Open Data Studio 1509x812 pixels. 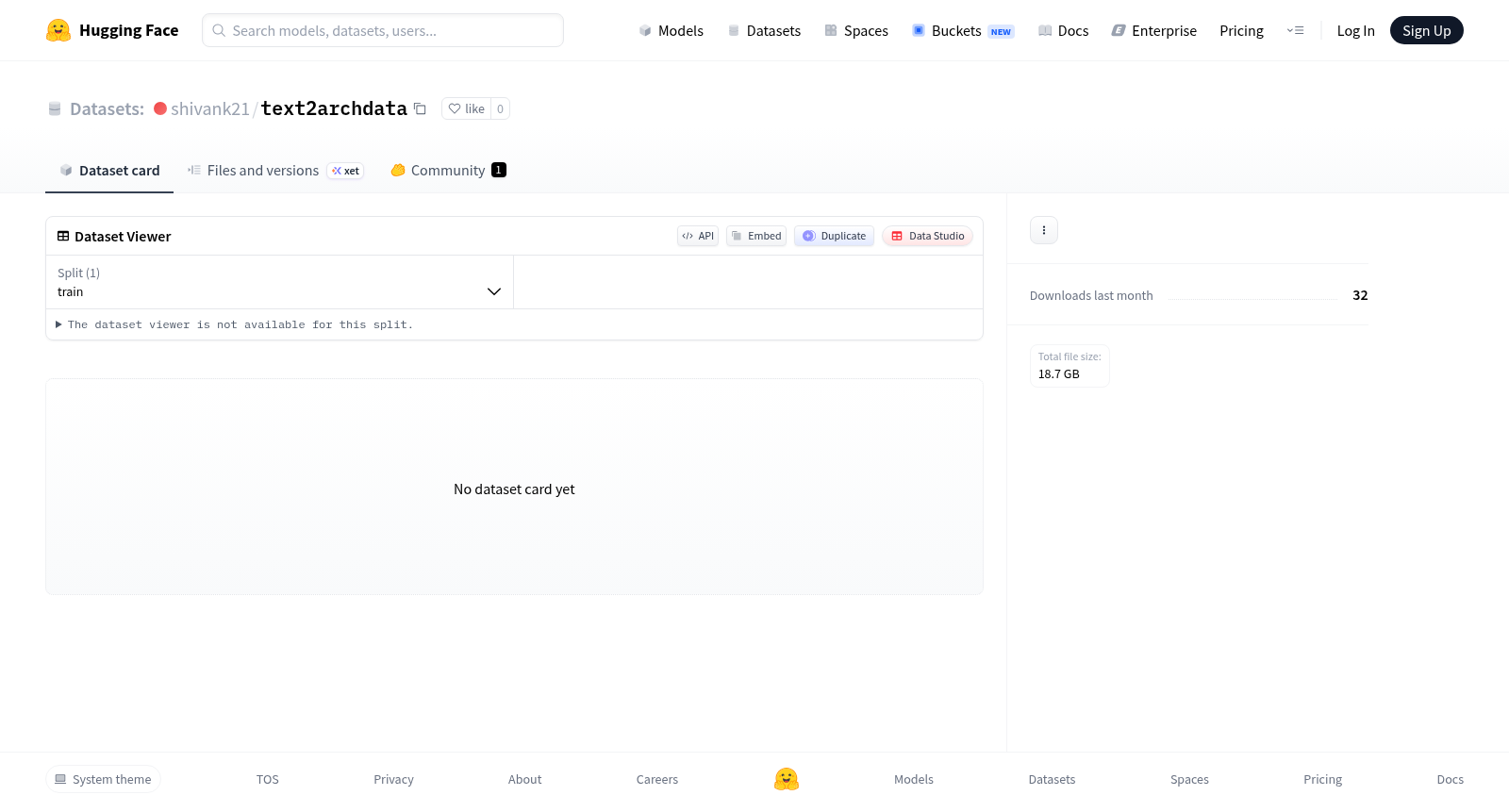coord(927,236)
